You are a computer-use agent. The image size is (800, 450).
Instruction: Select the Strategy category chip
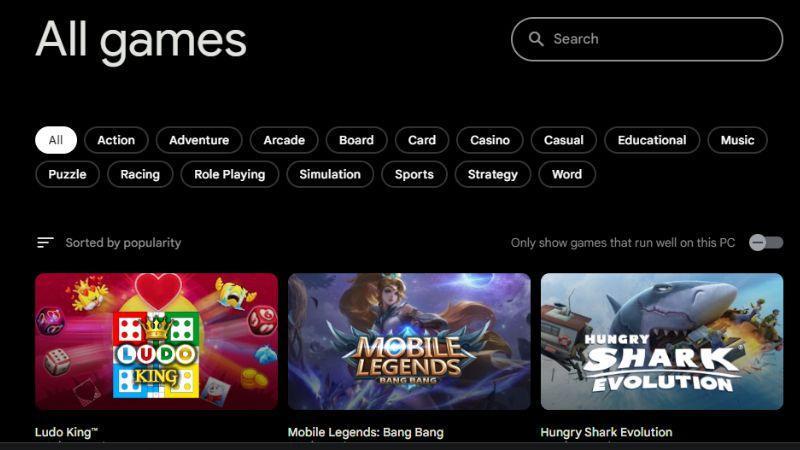click(493, 174)
